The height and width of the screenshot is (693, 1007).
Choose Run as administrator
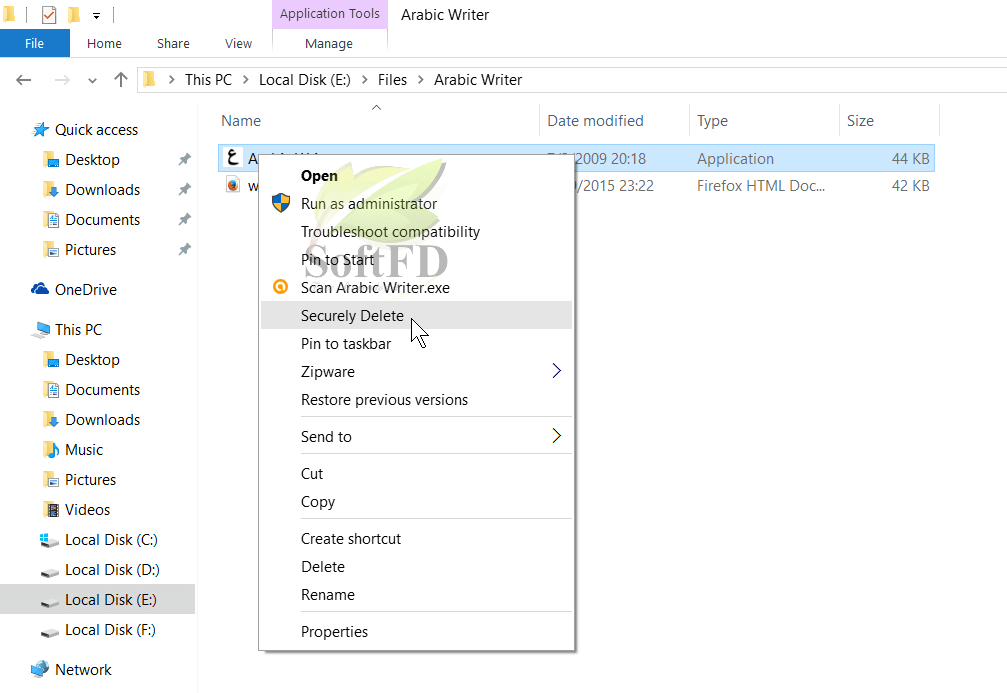[416, 204]
